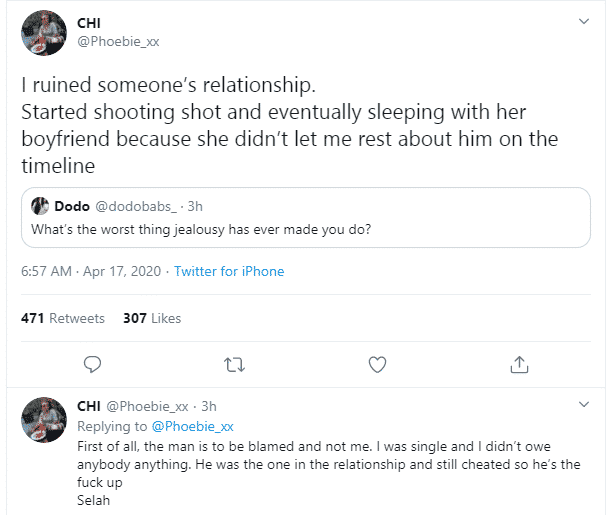The image size is (606, 515).
Task: Open CHI's profile picture on main tweet
Action: click(x=43, y=33)
